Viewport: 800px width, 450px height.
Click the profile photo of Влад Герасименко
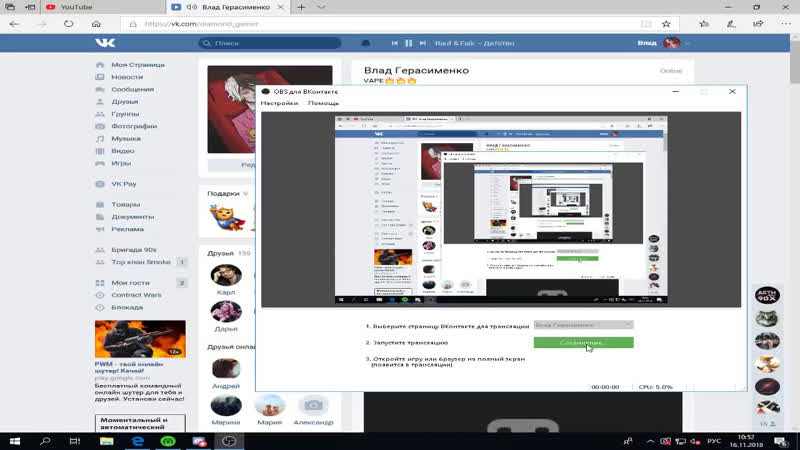click(231, 109)
